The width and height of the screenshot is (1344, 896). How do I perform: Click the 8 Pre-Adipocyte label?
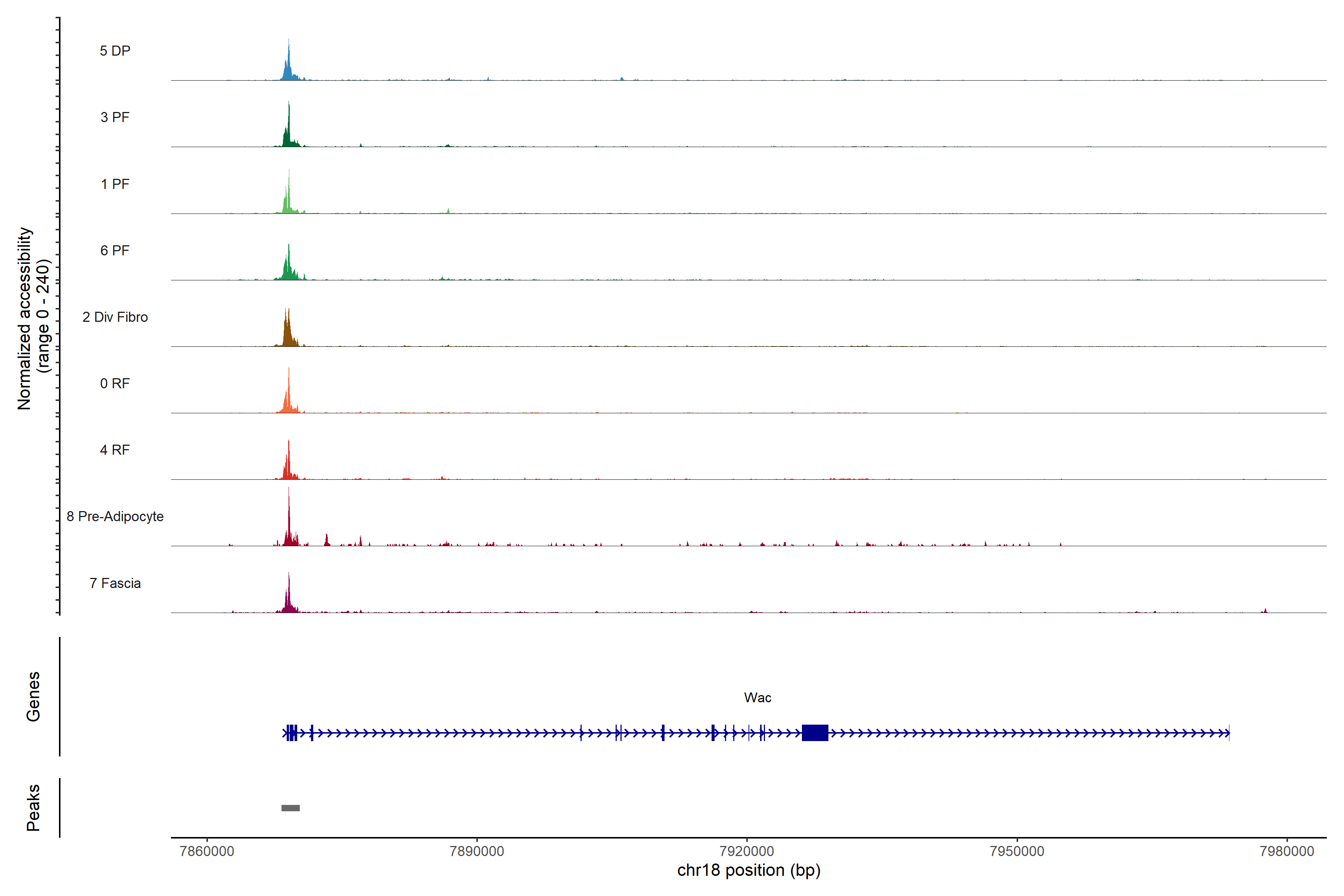point(115,517)
